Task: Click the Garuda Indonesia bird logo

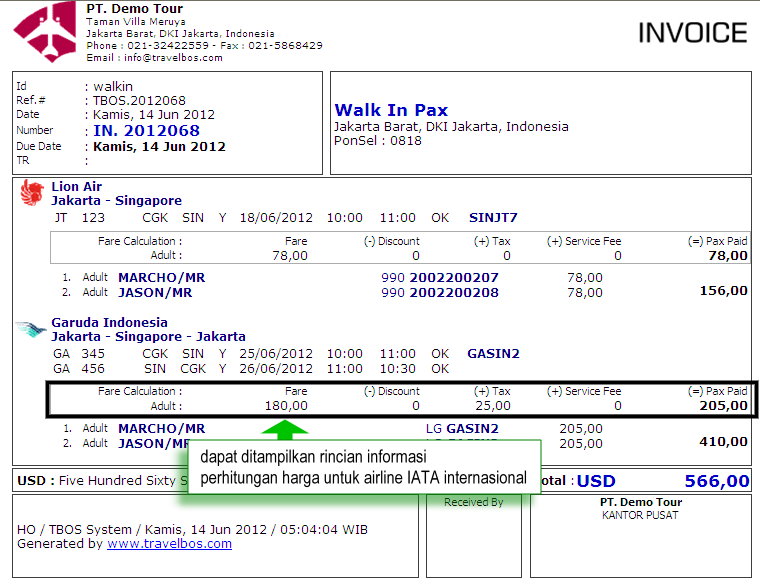Action: (x=31, y=329)
